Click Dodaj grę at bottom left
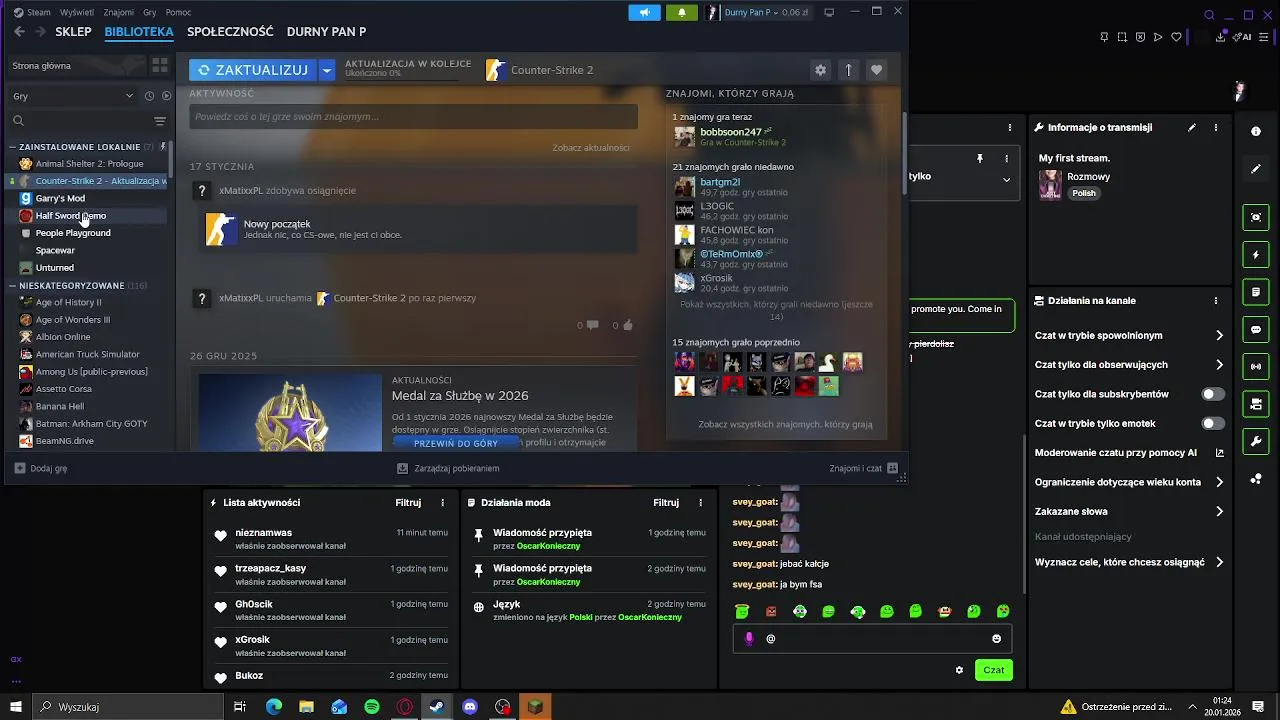This screenshot has height=720, width=1280. (x=41, y=468)
